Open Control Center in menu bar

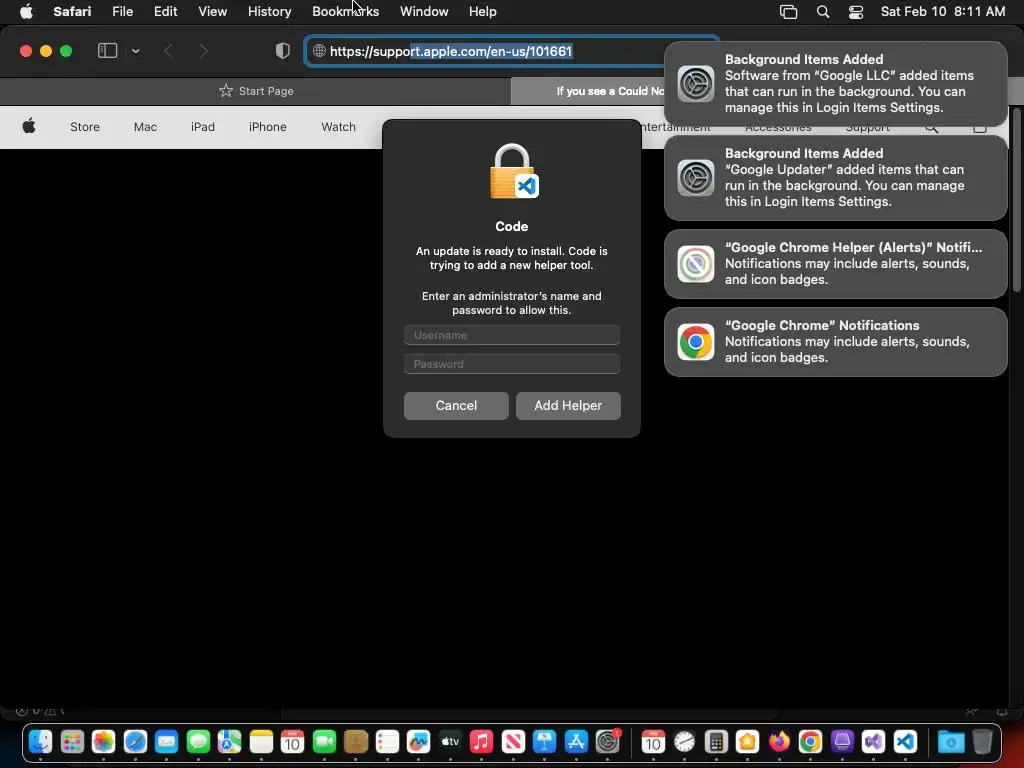856,11
